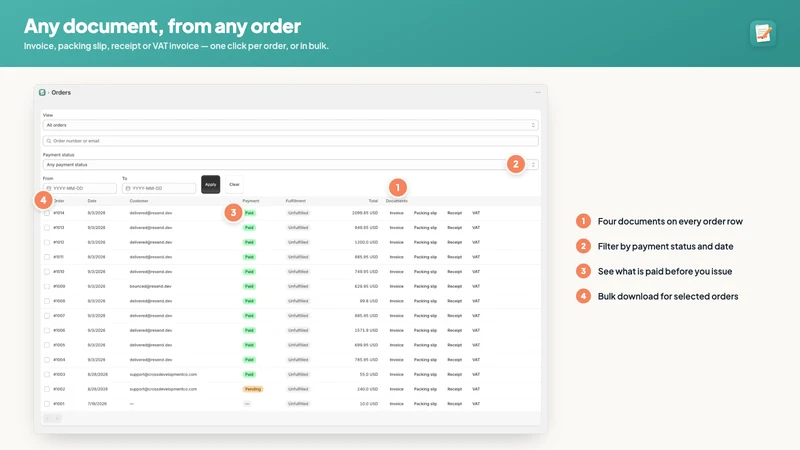The height and width of the screenshot is (450, 800).
Task: Click the 1571.9 USD total
Action: (366, 331)
